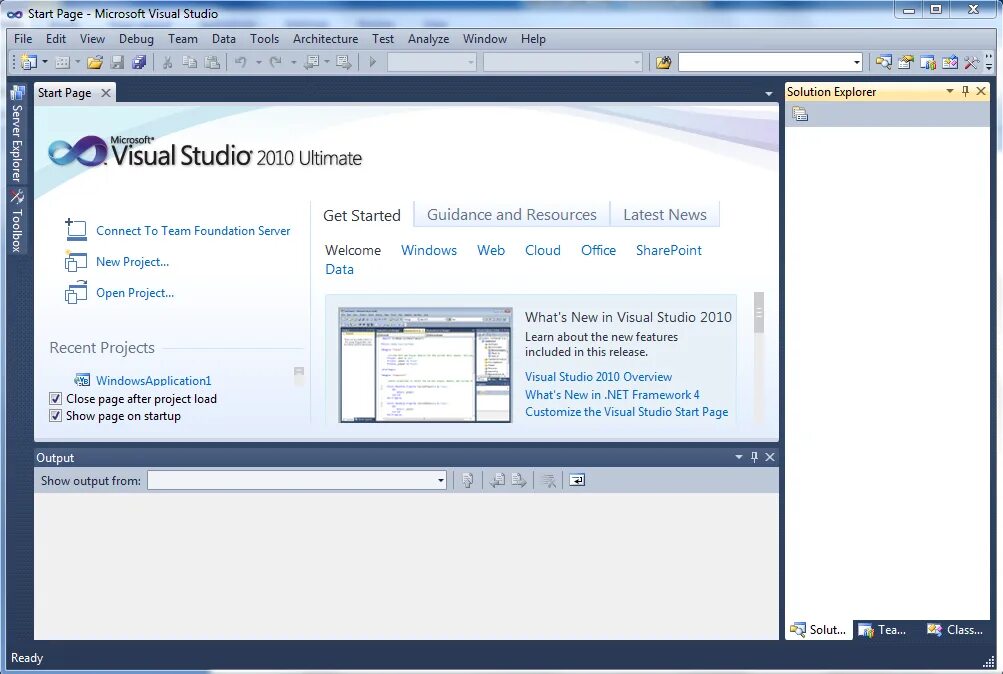
Task: Switch to the Latest News tab
Action: (664, 214)
